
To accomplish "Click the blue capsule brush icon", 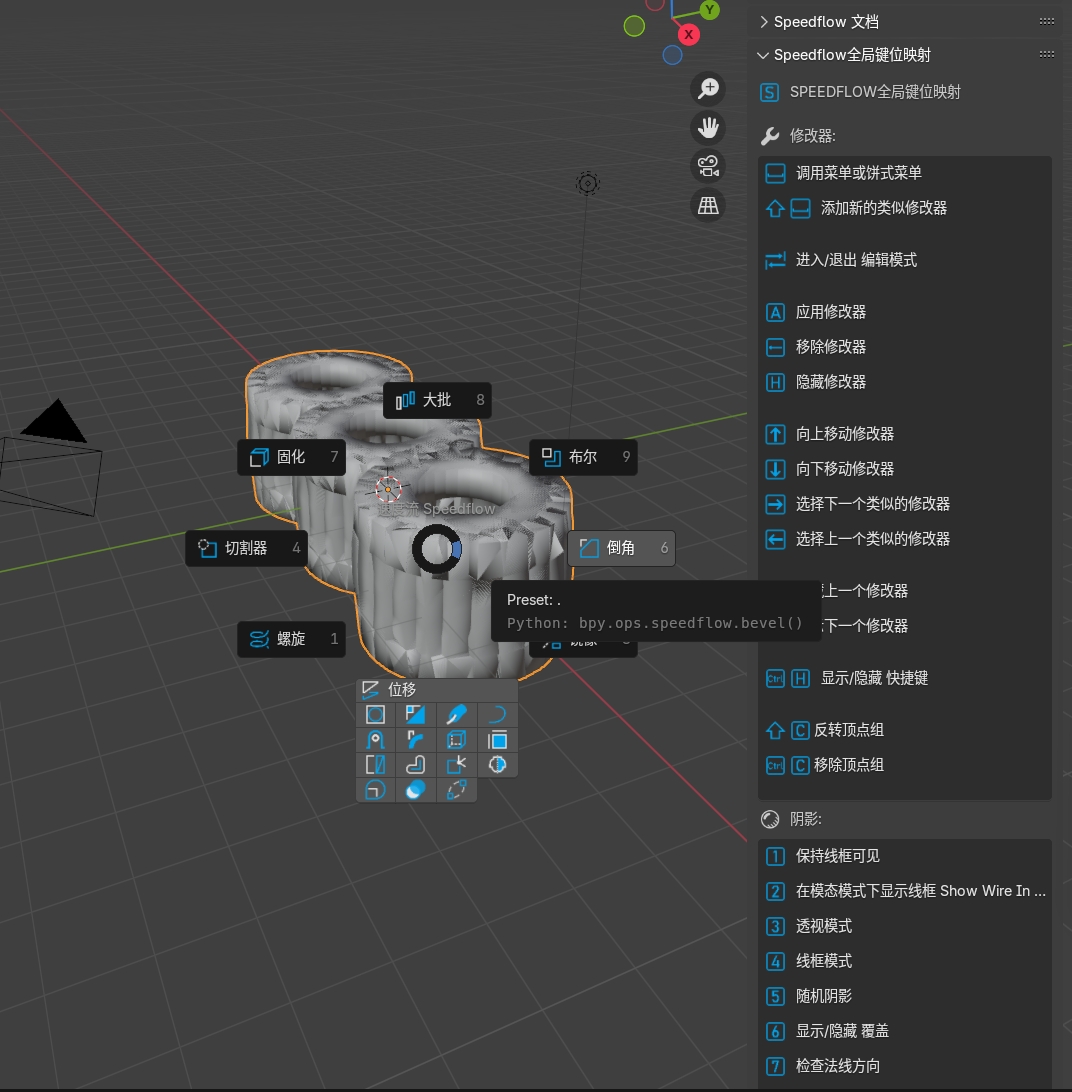I will point(456,715).
